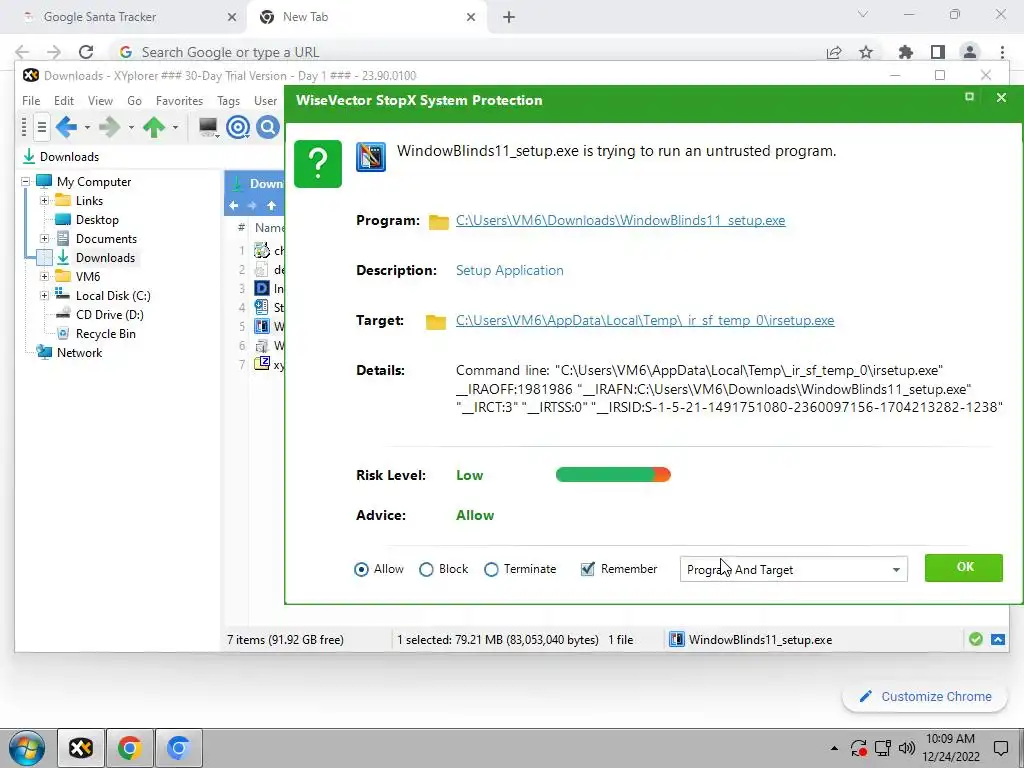Open Chrome extensions puzzle icon

905,52
